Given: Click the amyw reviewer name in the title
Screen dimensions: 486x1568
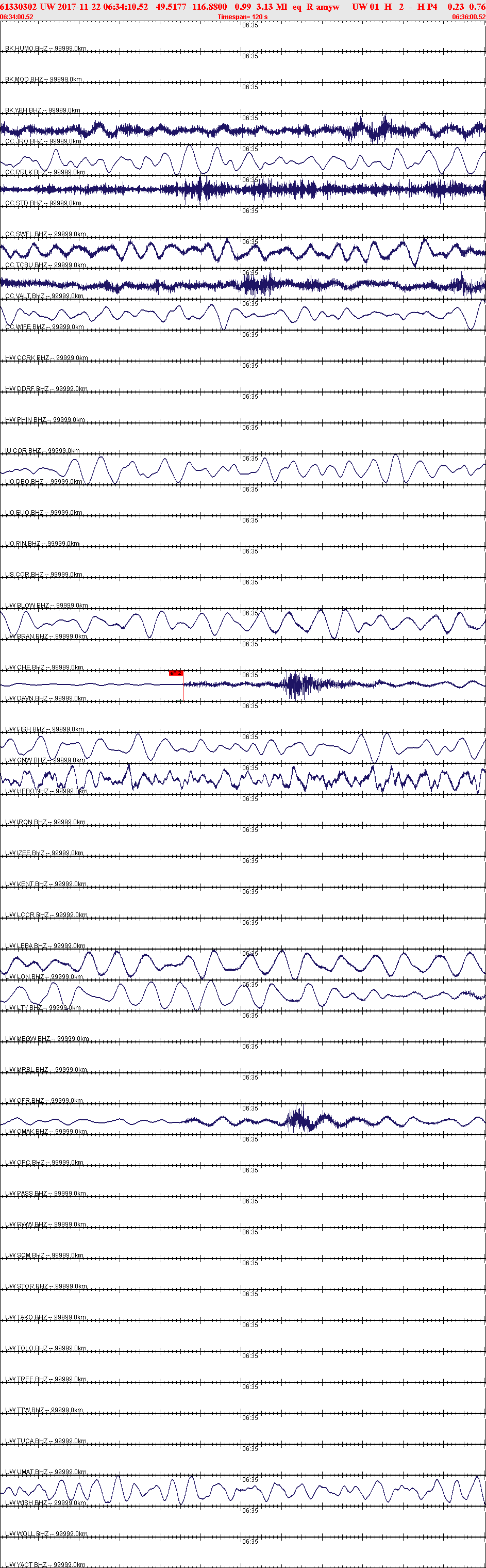Looking at the screenshot, I should tap(327, 7).
